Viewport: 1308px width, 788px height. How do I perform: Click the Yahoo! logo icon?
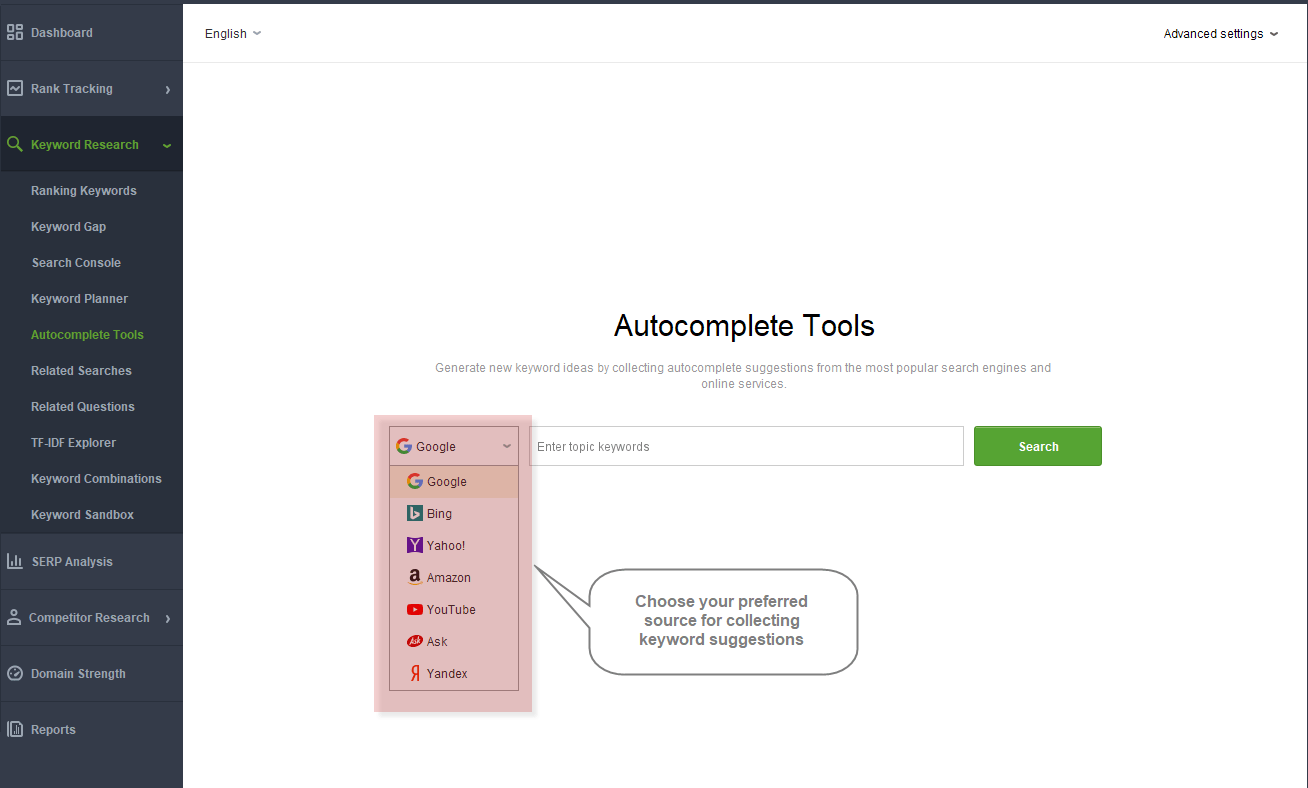415,545
